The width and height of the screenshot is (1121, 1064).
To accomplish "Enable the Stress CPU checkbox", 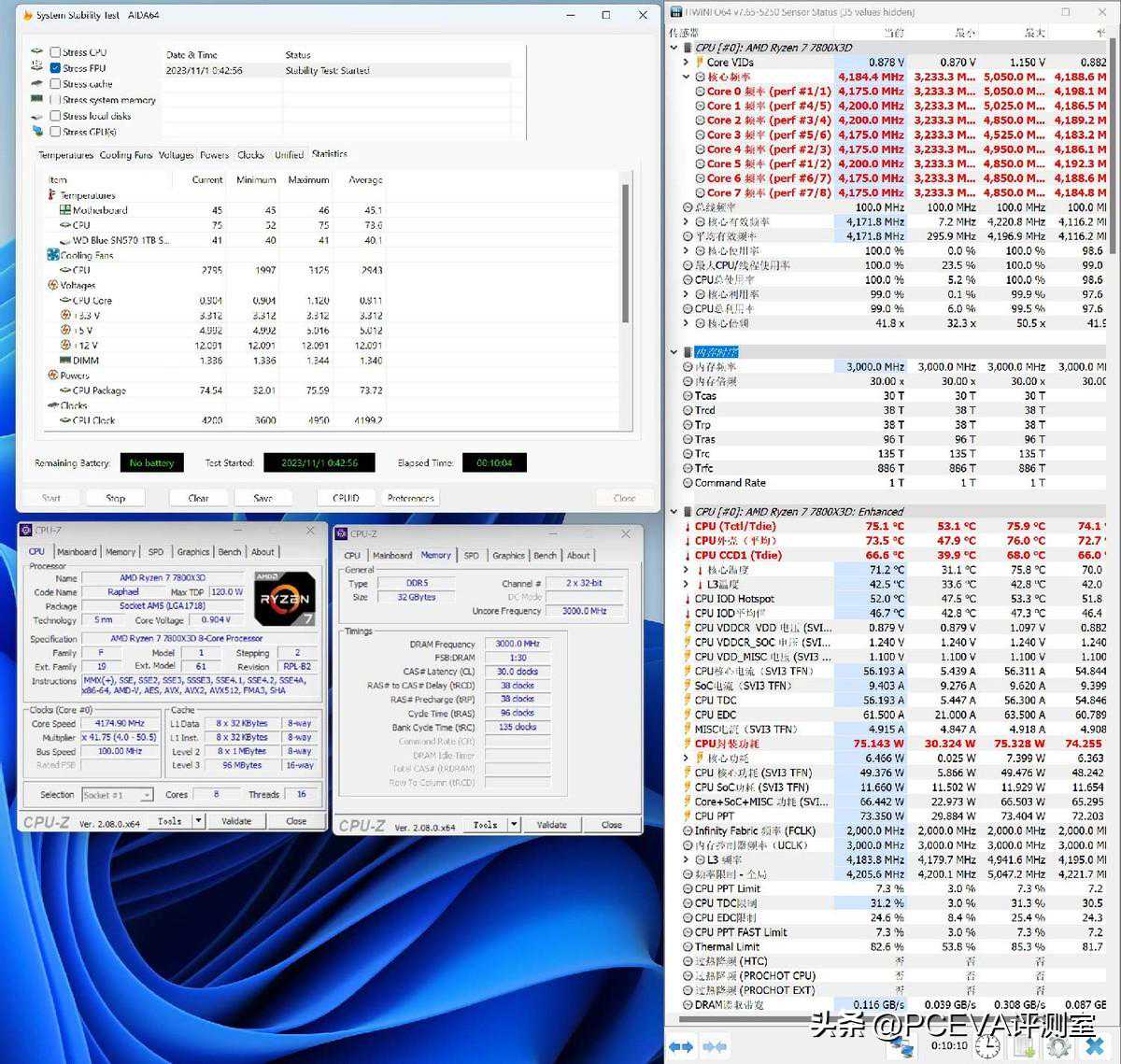I will (55, 52).
